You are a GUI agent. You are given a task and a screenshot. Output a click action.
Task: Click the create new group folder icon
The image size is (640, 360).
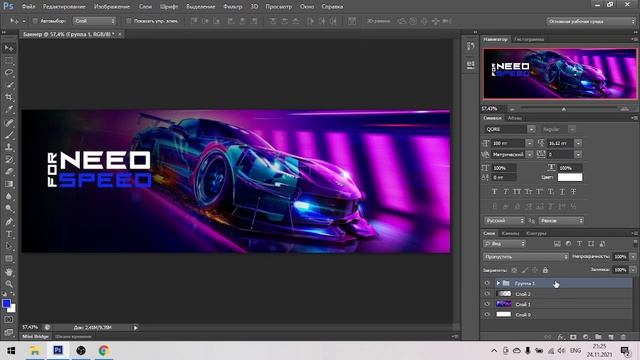coord(598,337)
